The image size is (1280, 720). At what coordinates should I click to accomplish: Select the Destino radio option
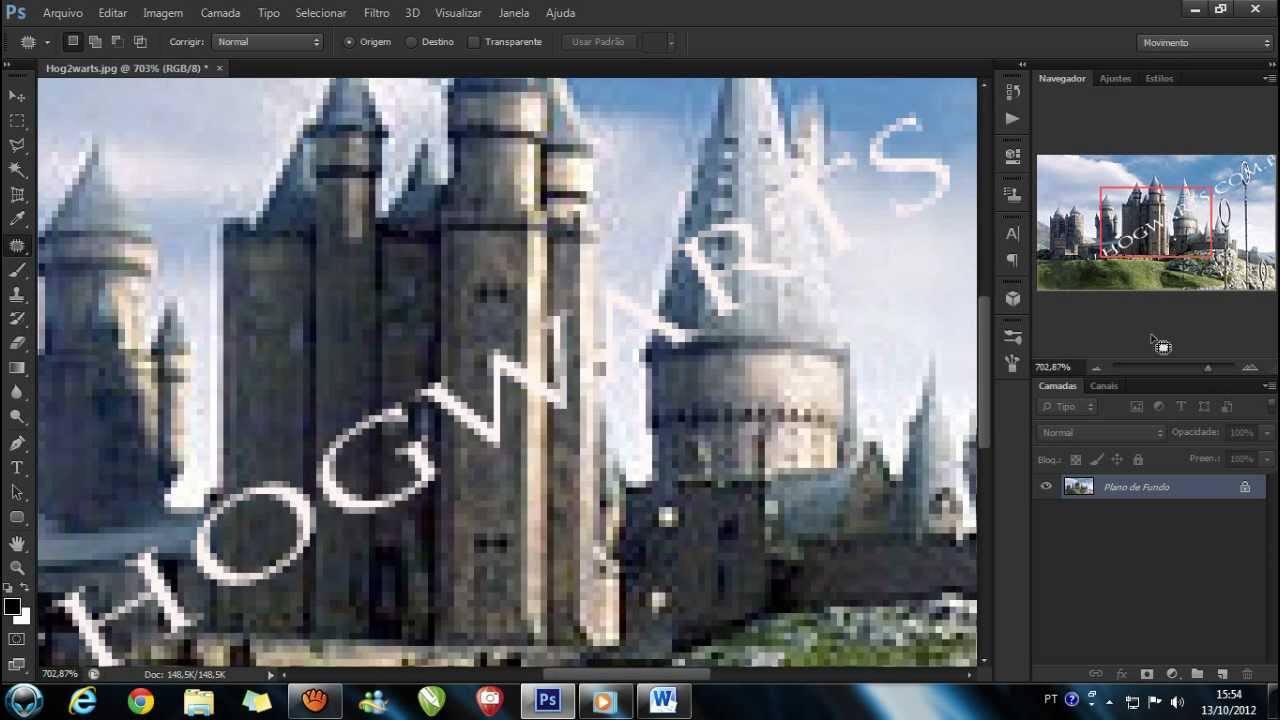click(411, 42)
